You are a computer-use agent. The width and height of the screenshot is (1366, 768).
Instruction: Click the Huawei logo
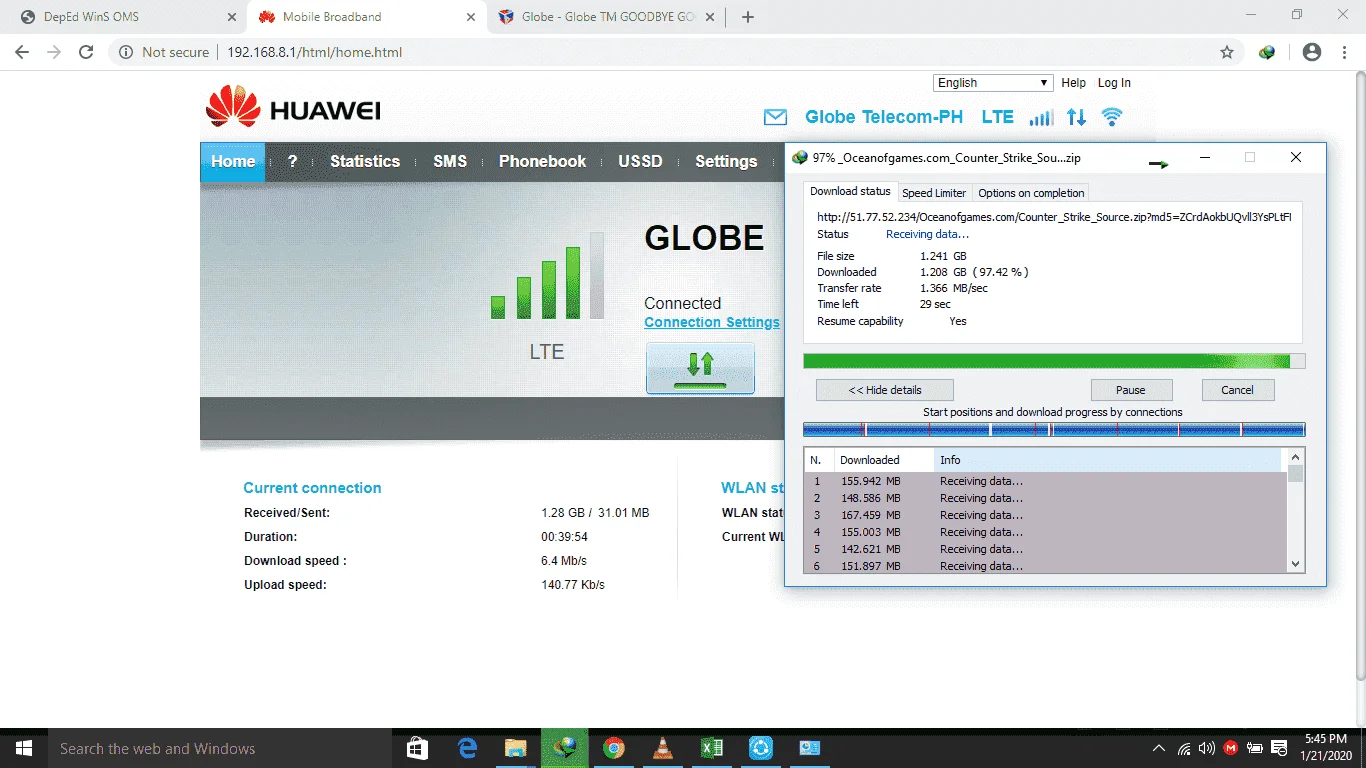(x=293, y=107)
